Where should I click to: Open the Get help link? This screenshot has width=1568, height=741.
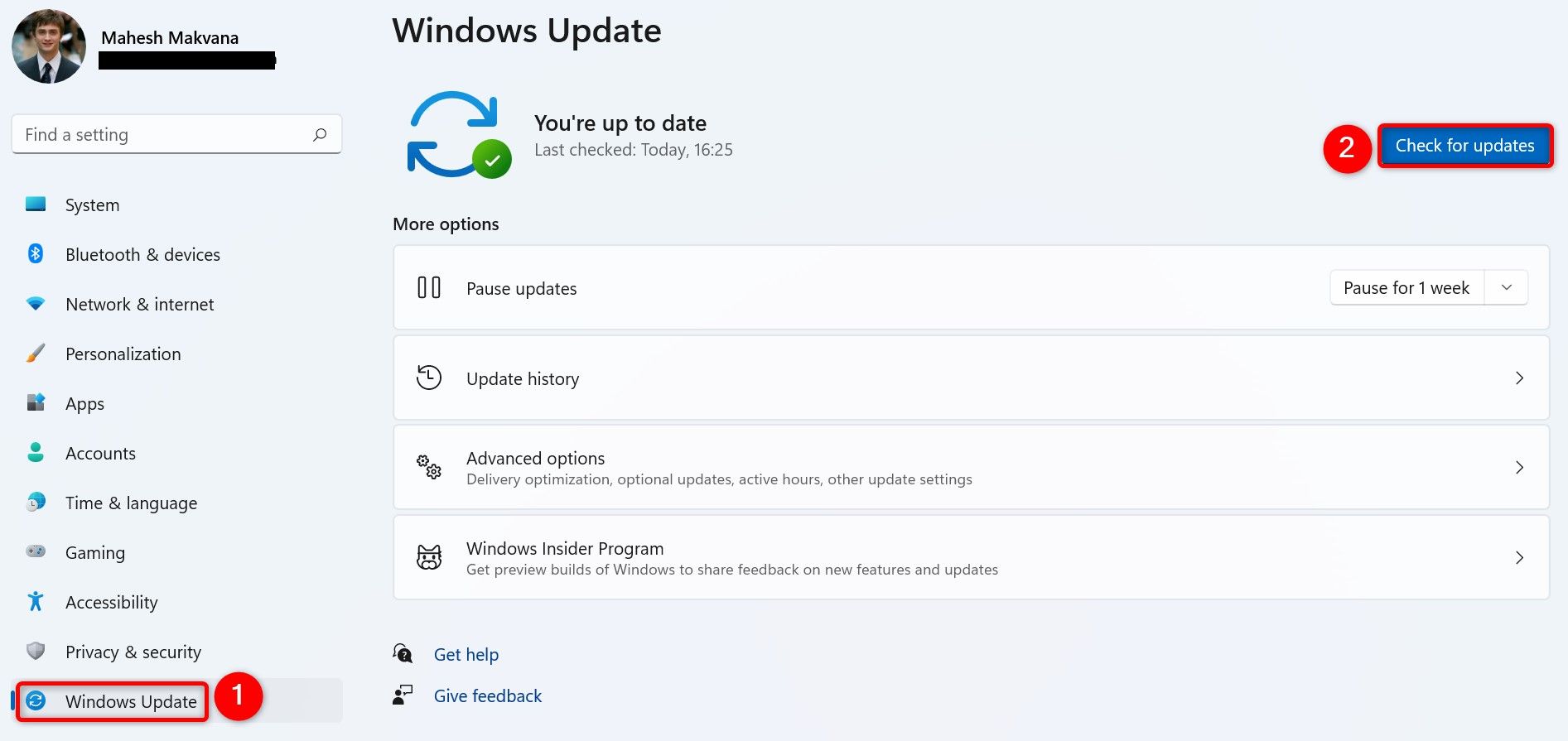466,654
